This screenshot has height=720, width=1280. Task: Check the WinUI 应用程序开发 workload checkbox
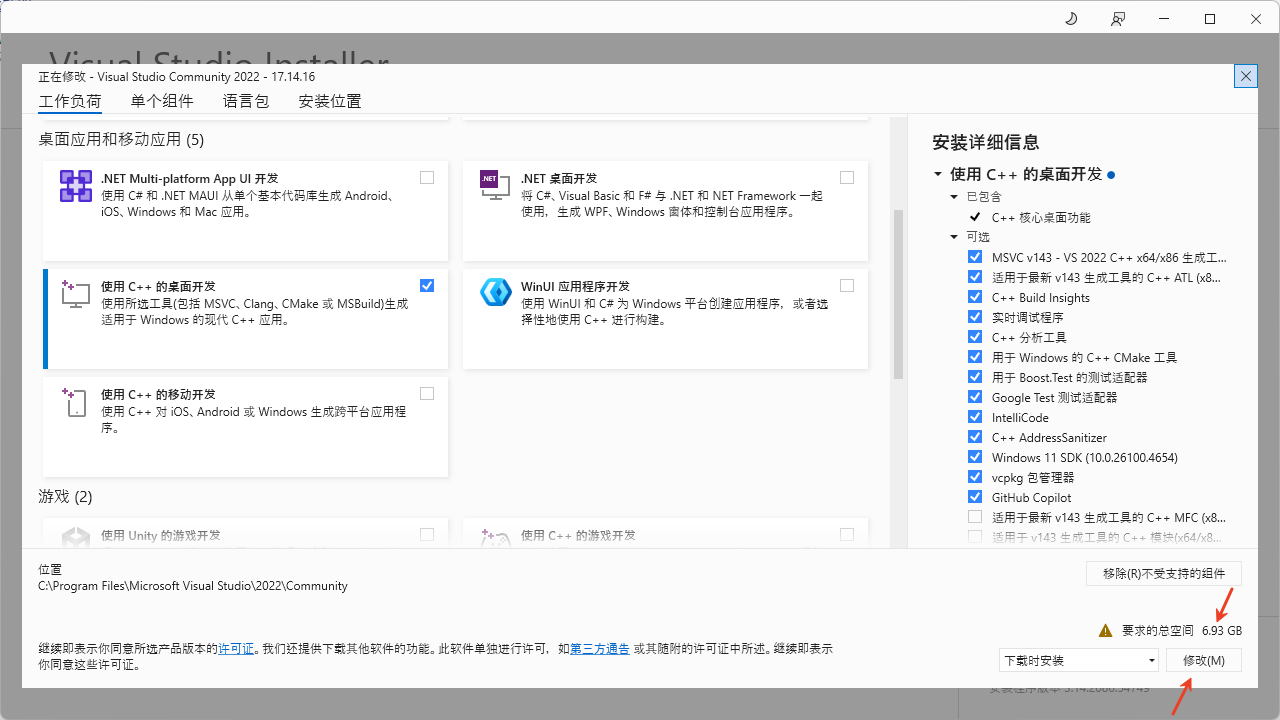click(x=847, y=286)
